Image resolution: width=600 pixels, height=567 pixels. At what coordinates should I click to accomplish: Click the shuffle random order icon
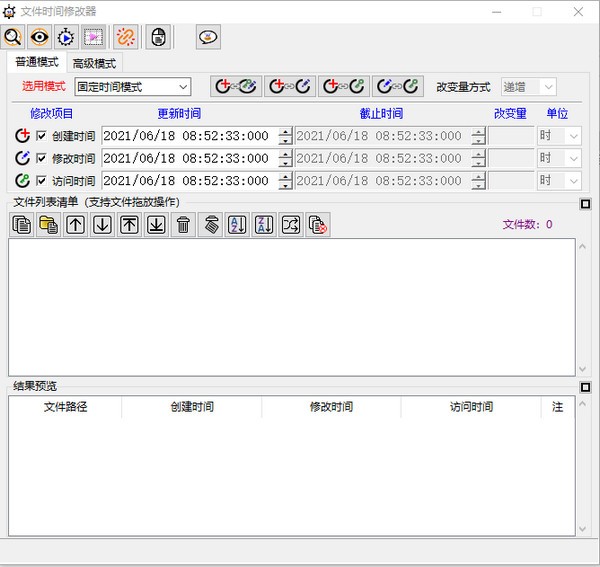(291, 225)
